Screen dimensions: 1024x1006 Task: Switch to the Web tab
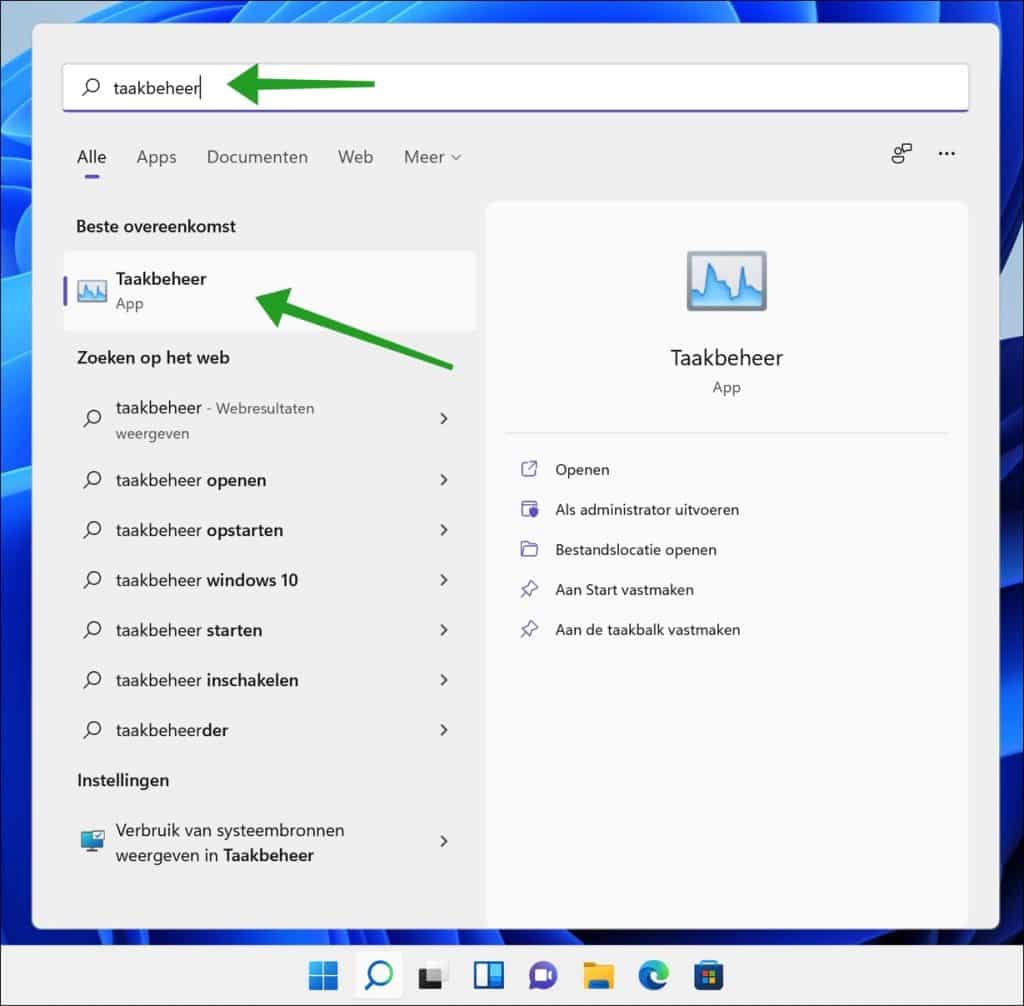pos(355,157)
